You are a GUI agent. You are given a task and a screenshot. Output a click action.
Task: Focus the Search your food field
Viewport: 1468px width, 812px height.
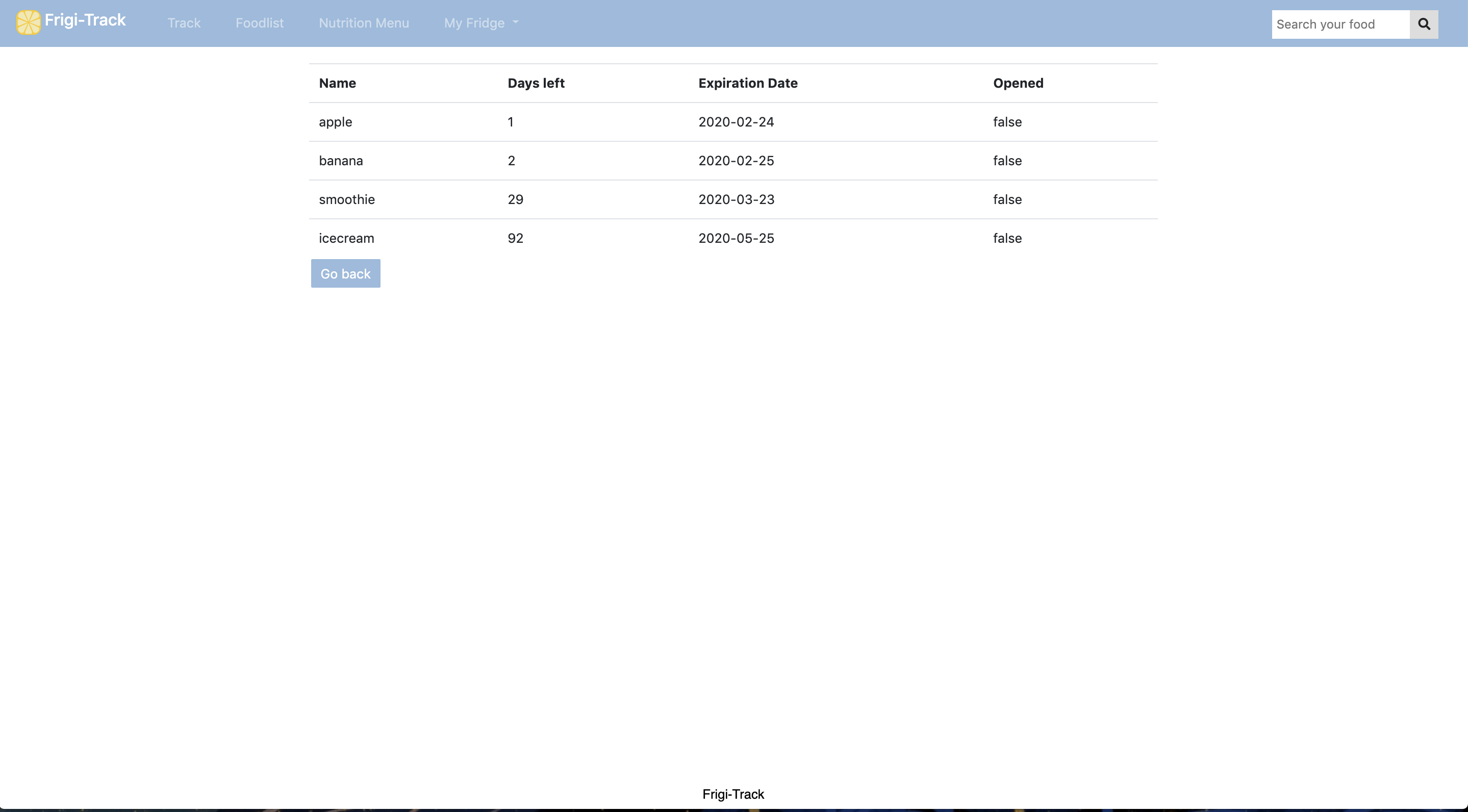(1340, 24)
